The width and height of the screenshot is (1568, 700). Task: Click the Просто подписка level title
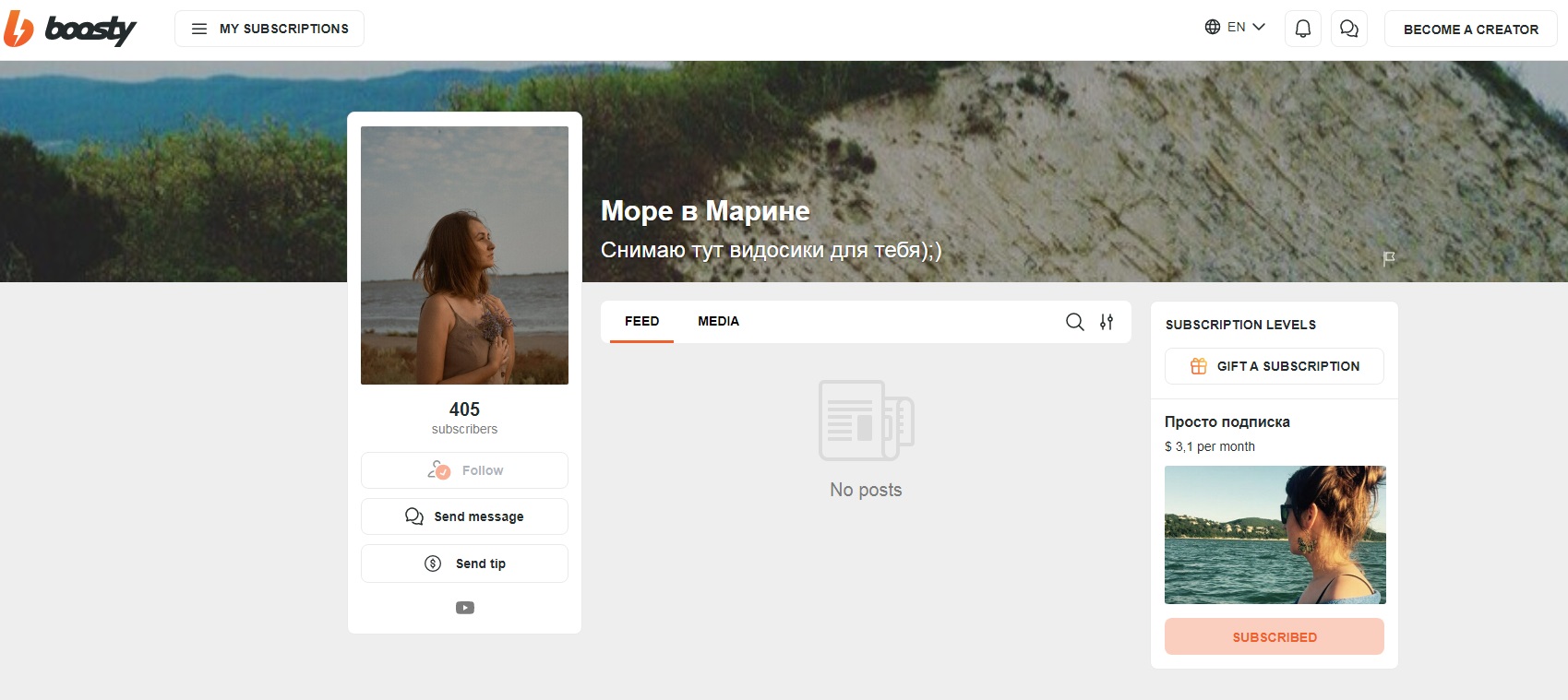click(1227, 421)
